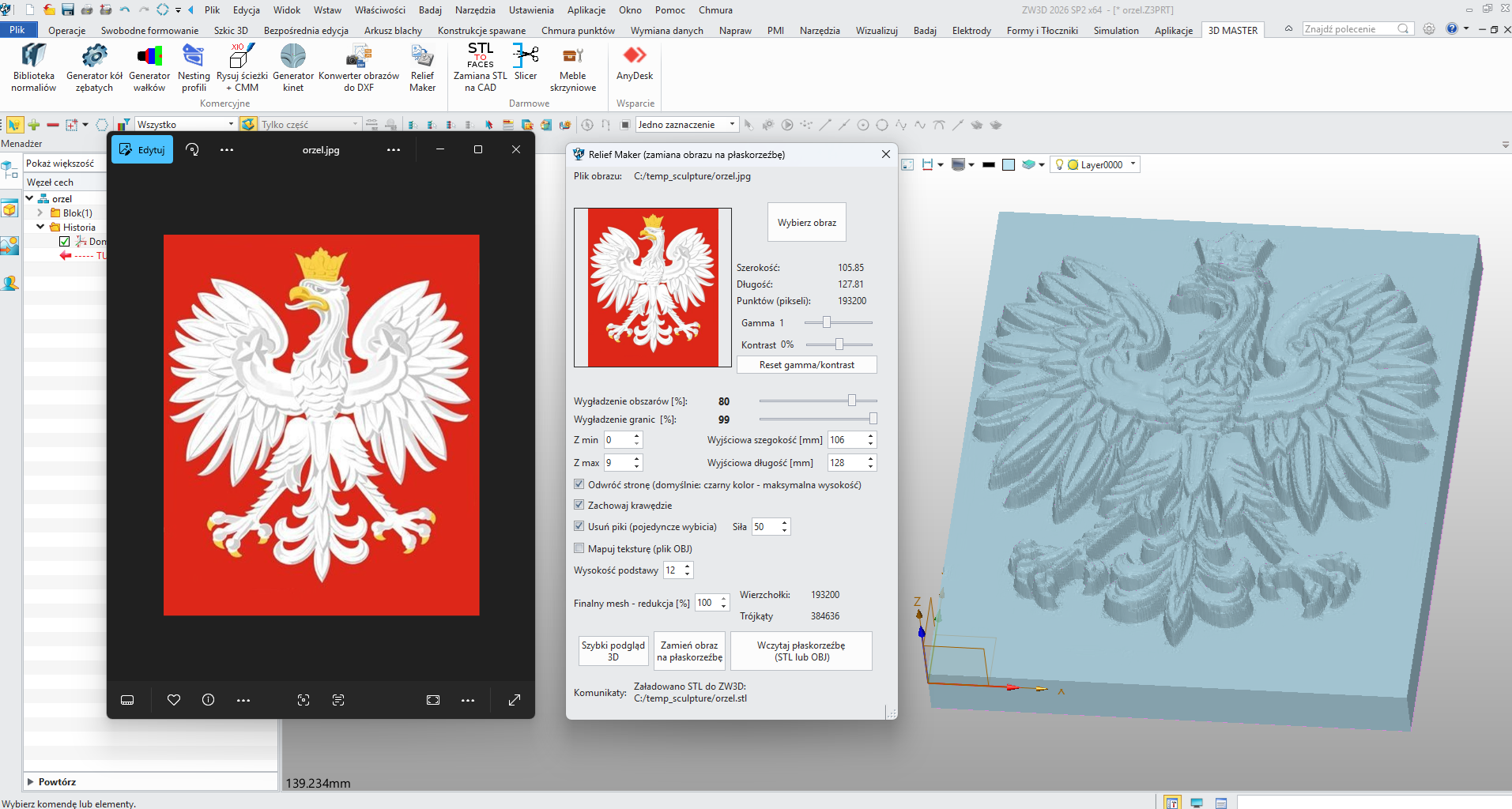The height and width of the screenshot is (809, 1512).
Task: Click the red minus icon in selection toolbar
Action: (53, 125)
